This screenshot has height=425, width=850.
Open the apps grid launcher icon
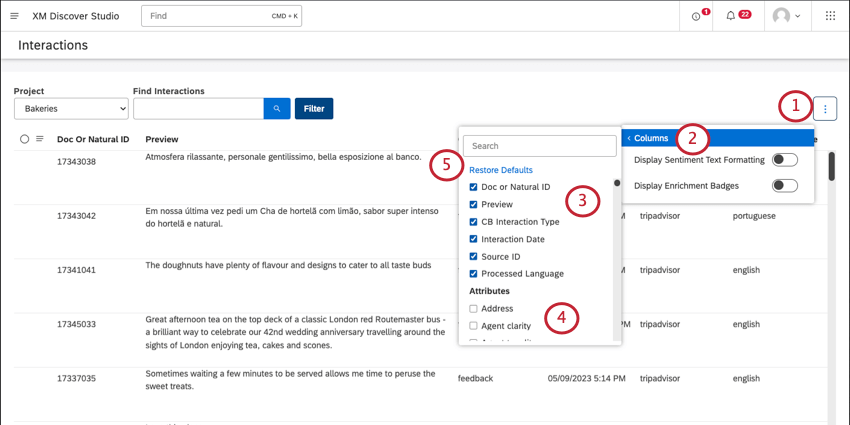pyautogui.click(x=830, y=16)
